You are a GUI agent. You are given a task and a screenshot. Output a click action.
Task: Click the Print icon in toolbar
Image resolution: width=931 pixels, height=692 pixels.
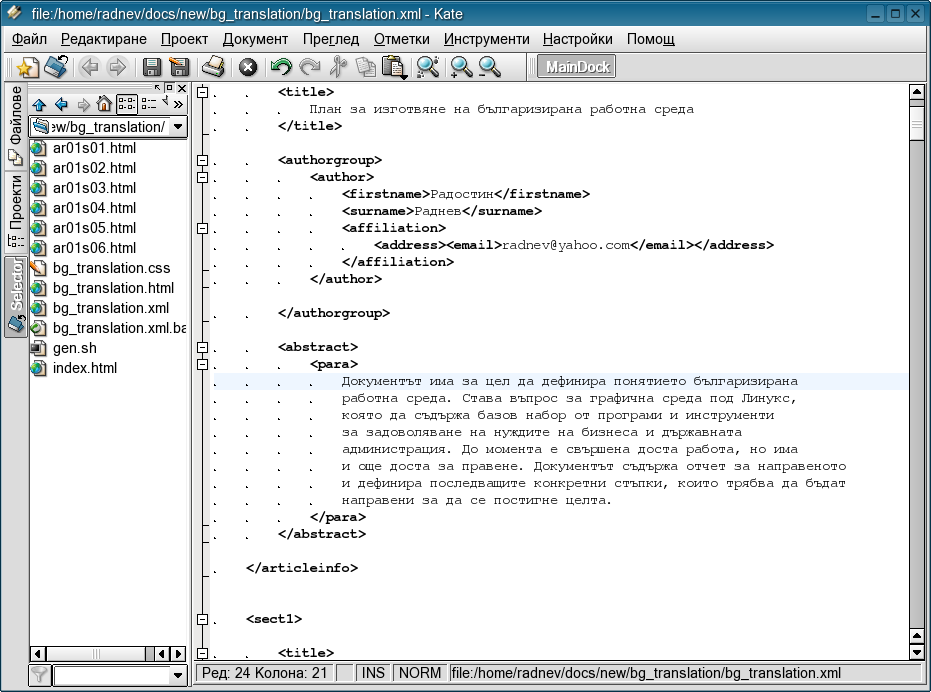pos(213,68)
